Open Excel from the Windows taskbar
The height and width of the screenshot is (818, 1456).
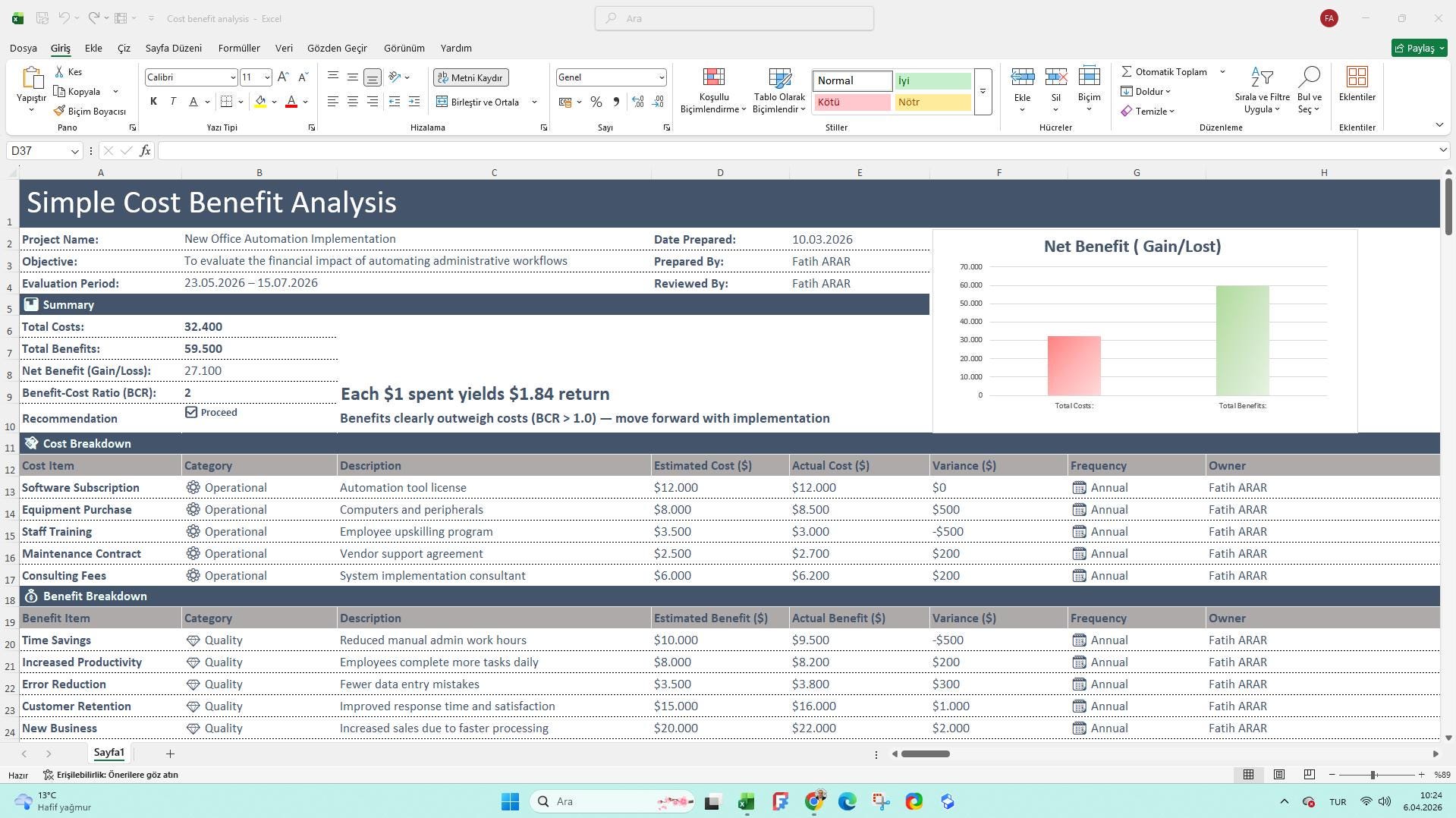pos(747,801)
